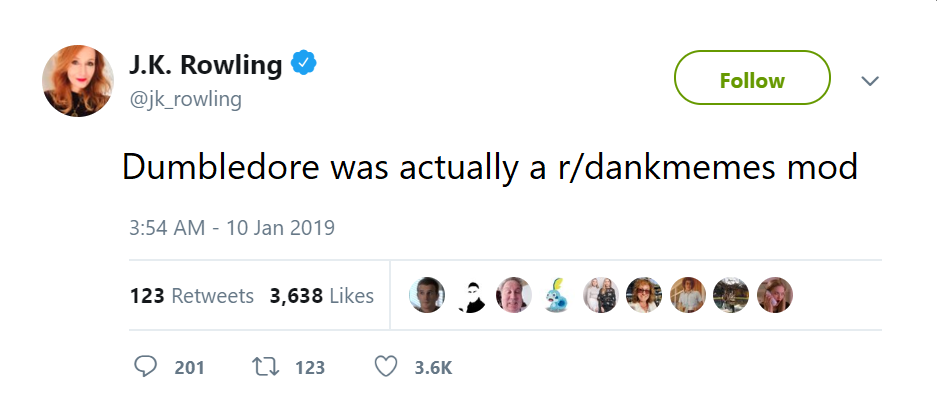This screenshot has width=937, height=395.
Task: Open the tweet options chevron menu
Action: pos(870,80)
